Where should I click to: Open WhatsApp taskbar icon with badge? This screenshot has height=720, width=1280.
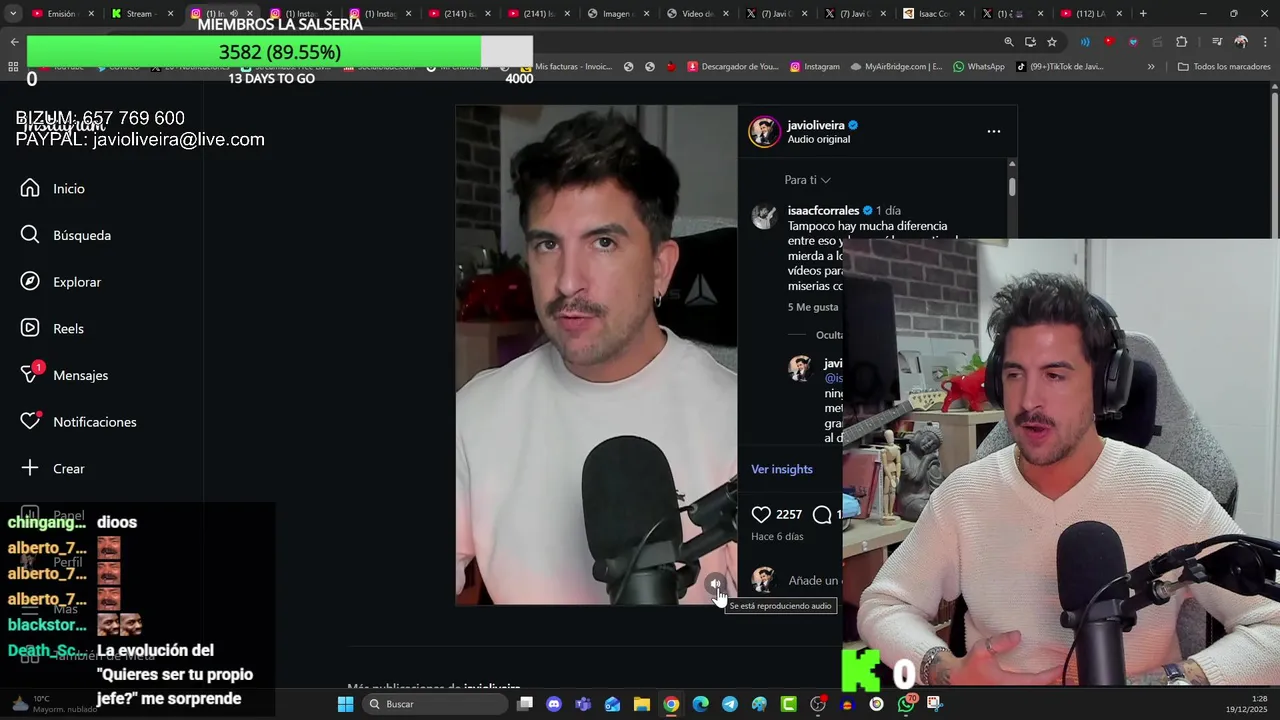(906, 704)
